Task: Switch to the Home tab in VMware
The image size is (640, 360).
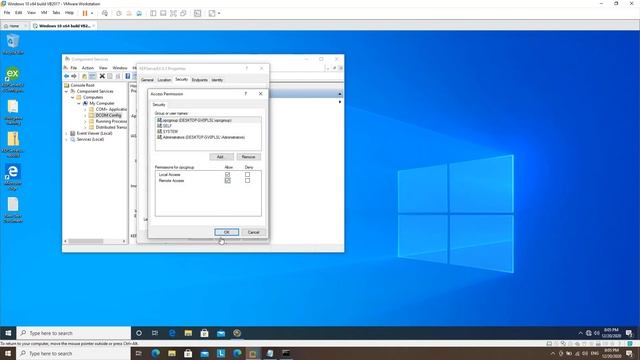Action: 14,26
